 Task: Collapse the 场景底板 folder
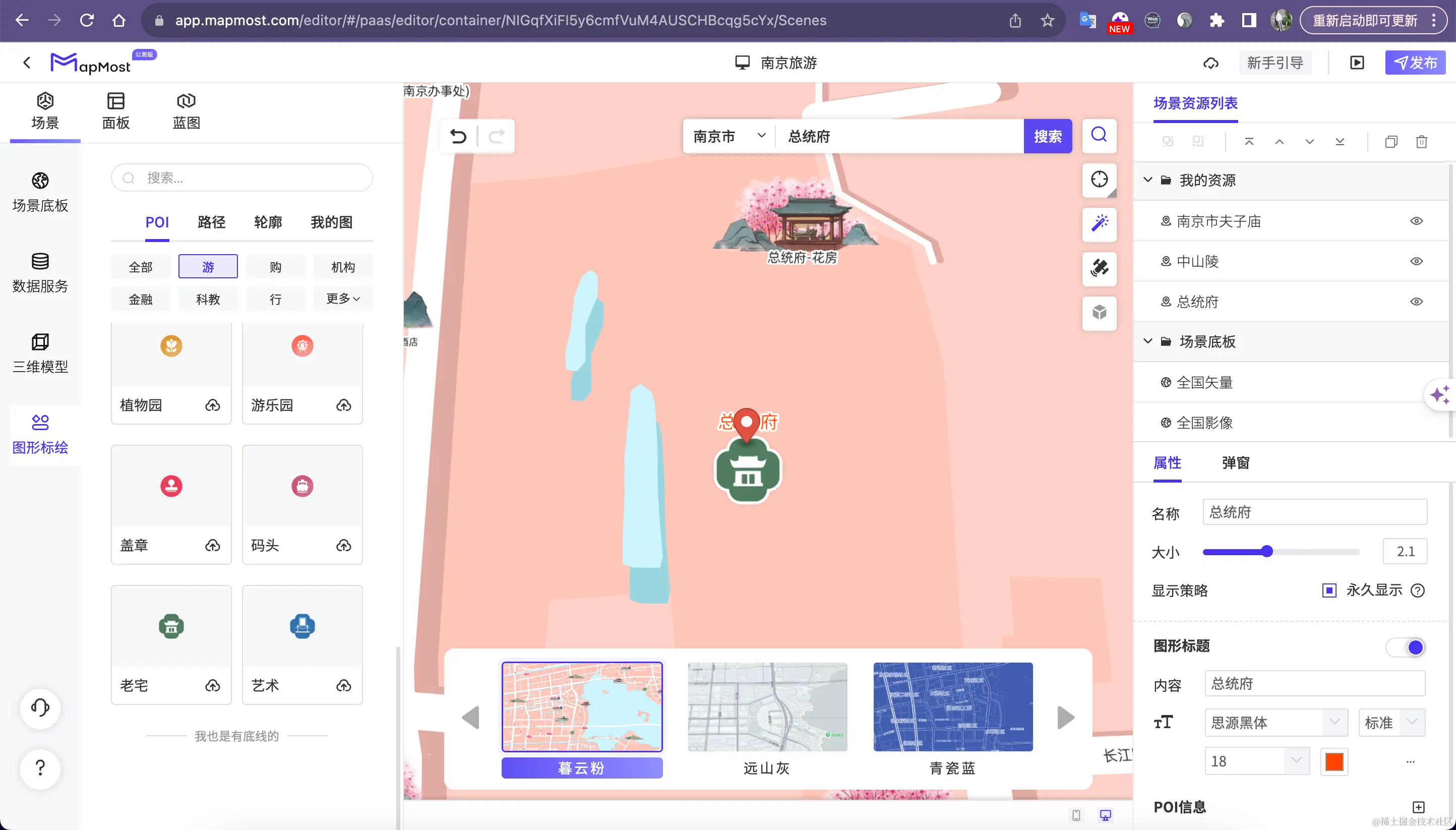point(1147,341)
